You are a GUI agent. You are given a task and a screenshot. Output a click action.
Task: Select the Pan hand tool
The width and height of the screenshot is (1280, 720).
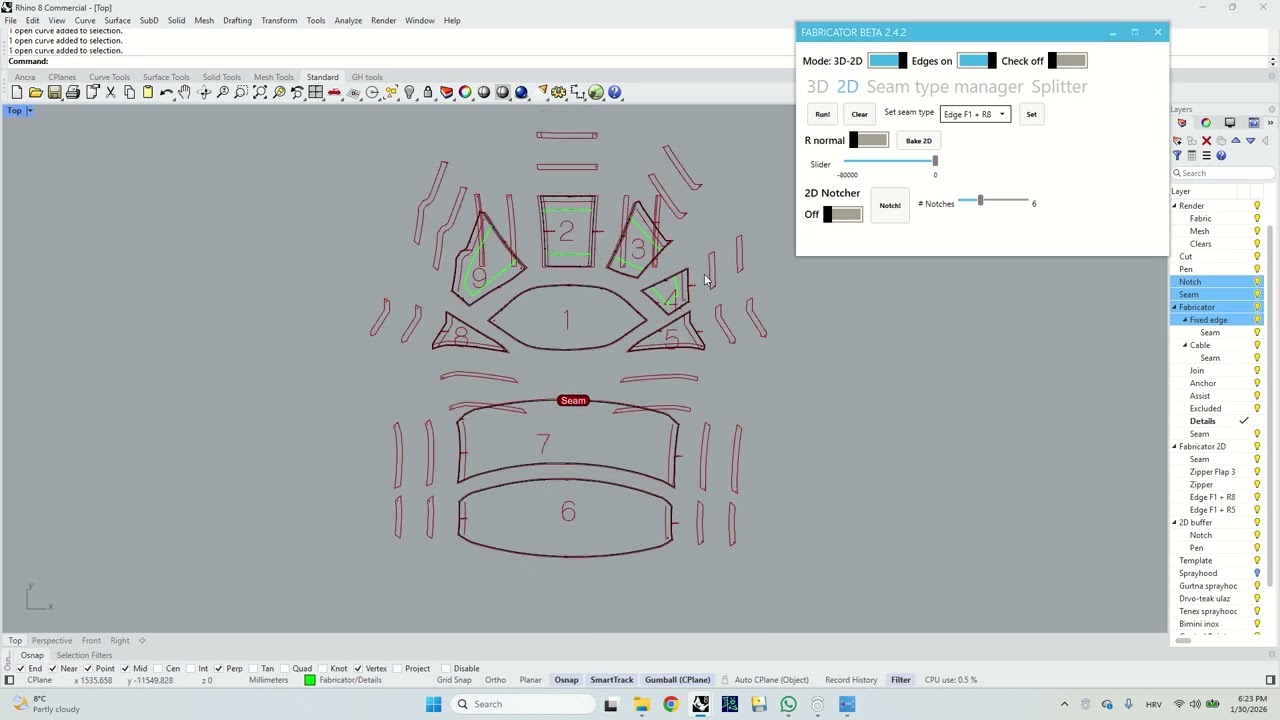(x=185, y=92)
